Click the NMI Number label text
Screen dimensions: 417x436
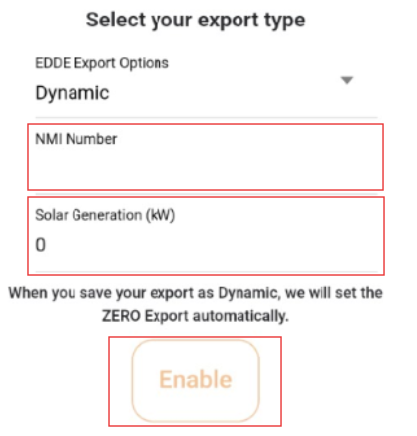coord(76,139)
